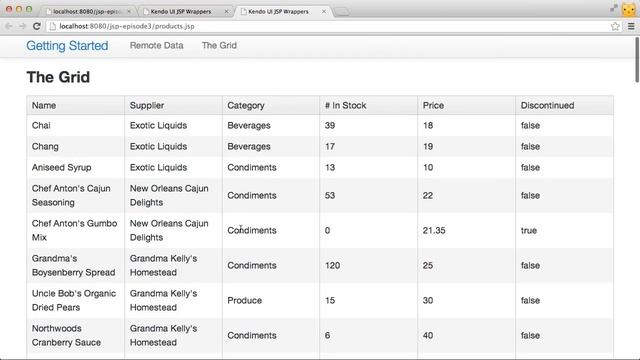The width and height of the screenshot is (640, 360).
Task: Click the browser back arrow
Action: click(9, 26)
